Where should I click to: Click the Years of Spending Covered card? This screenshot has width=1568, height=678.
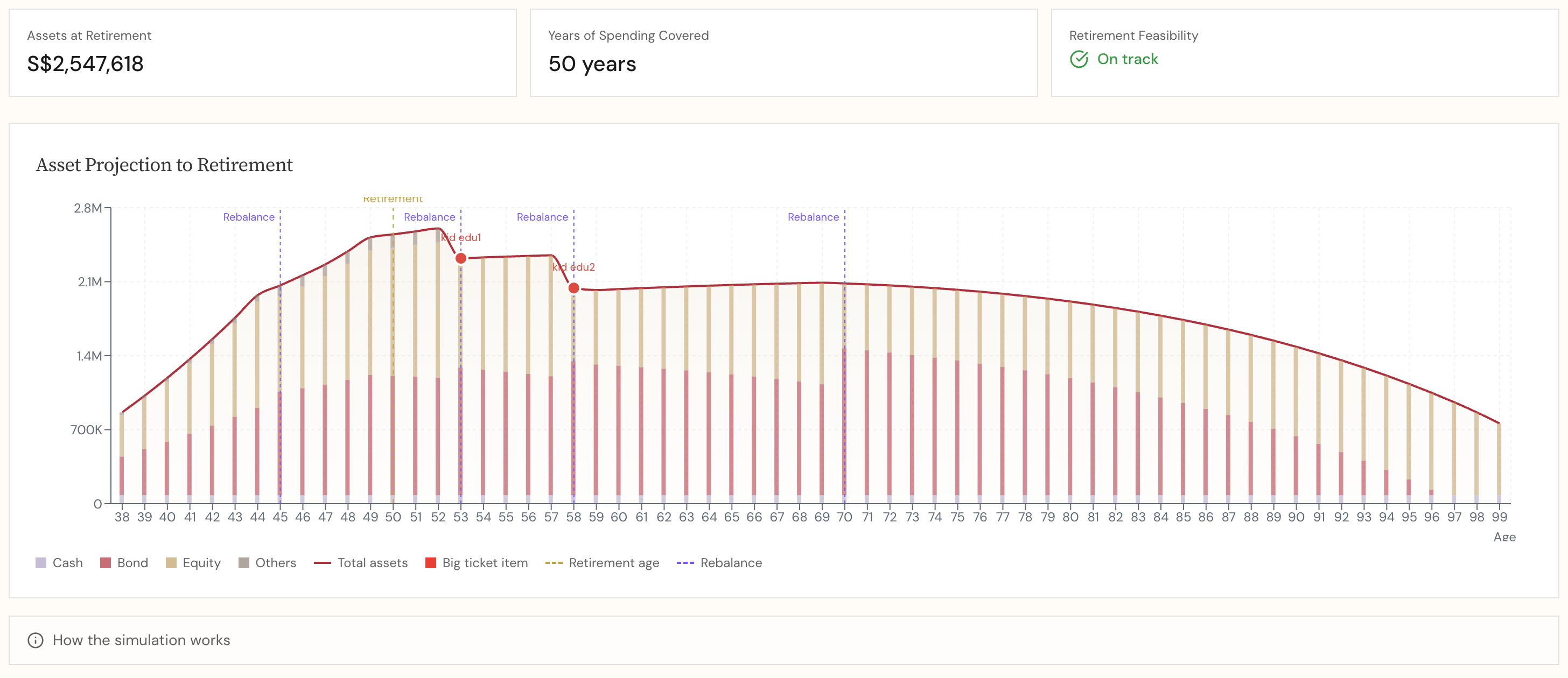point(783,52)
